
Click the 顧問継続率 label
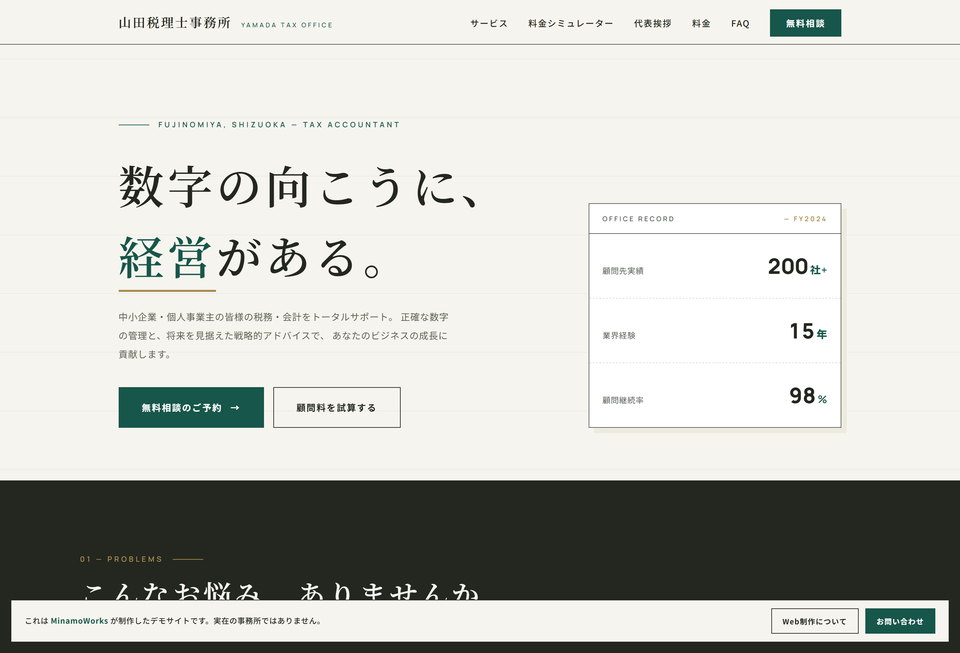point(623,400)
